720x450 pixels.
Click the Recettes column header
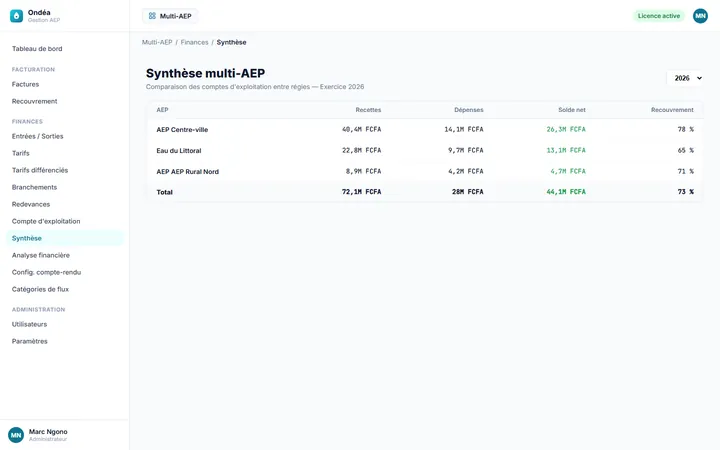tap(368, 110)
